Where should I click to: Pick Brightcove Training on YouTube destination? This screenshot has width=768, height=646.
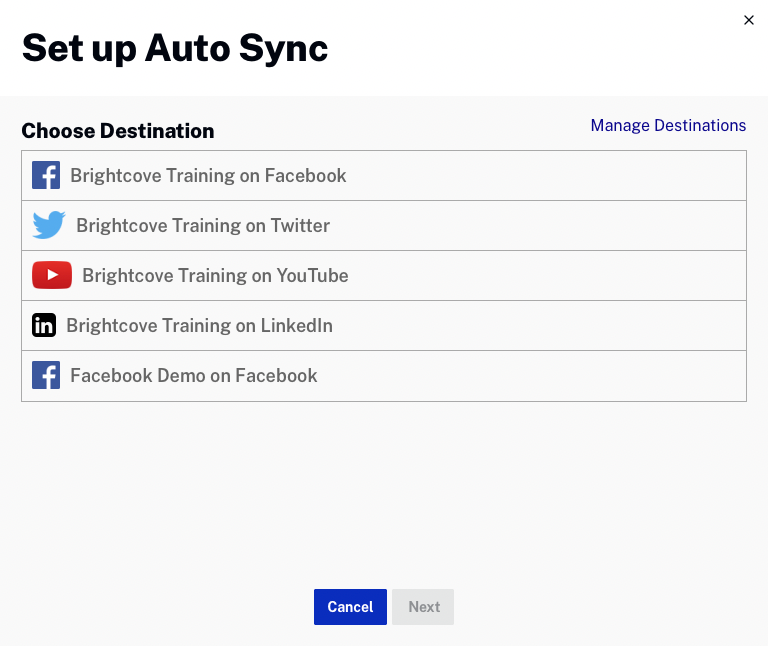coord(215,276)
